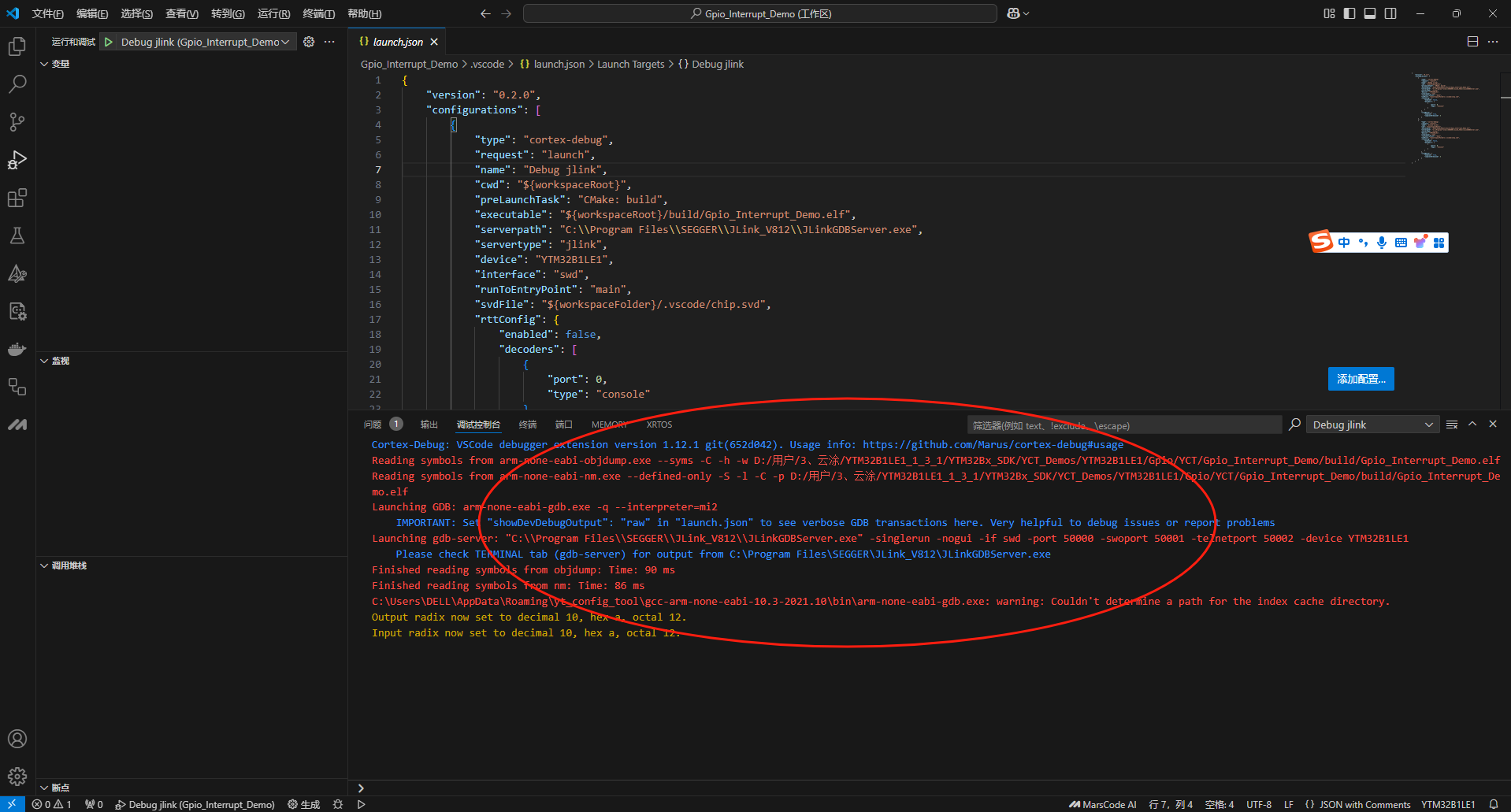Screen dimensions: 1511x812
Task: Open the Debug jlink session selector in panel
Action: coord(1372,425)
